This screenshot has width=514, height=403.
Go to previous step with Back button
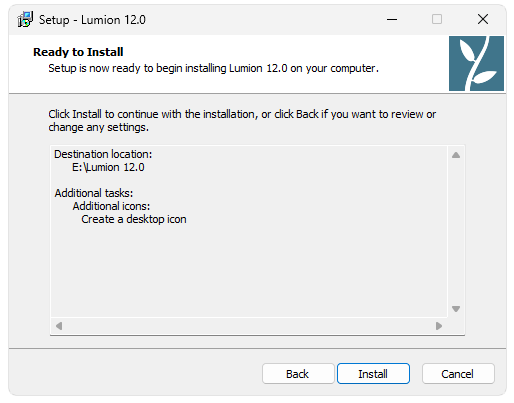point(298,374)
